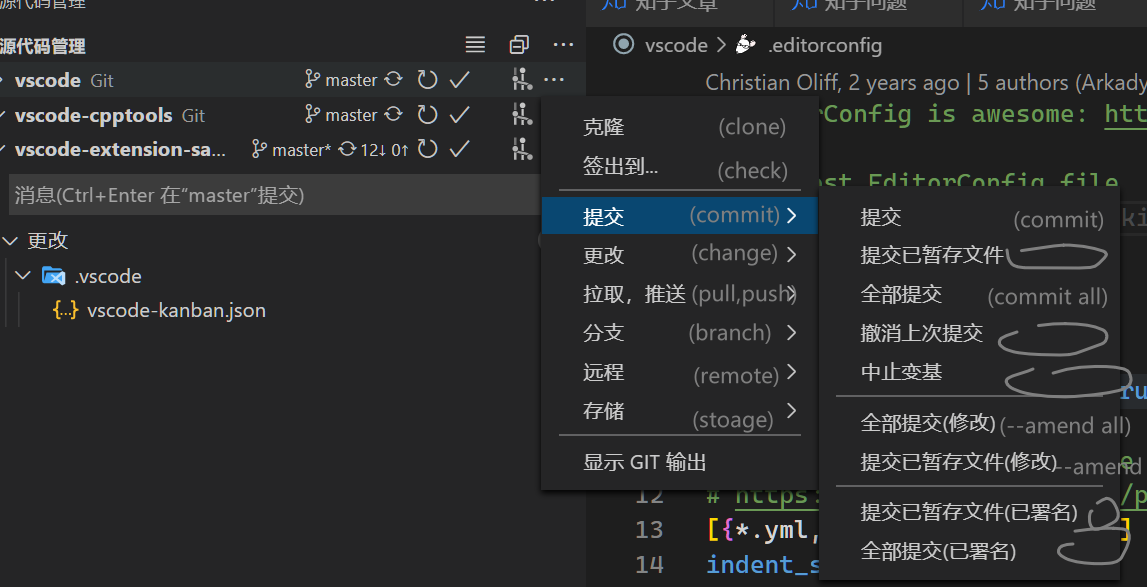Viewport: 1147px width, 587px height.
Task: Click collapse all repositories icon in header
Action: pos(519,45)
